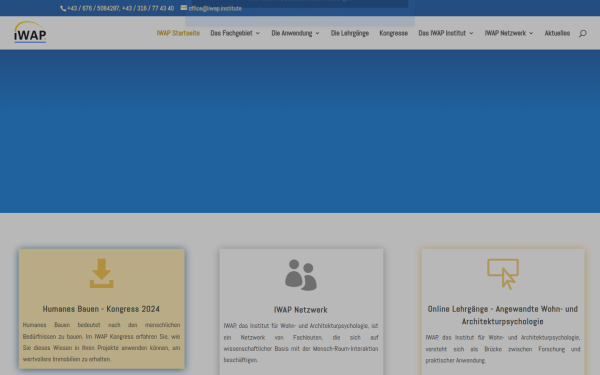The width and height of the screenshot is (600, 375).
Task: Click the download arrow icon in Kongress card
Action: tap(101, 273)
